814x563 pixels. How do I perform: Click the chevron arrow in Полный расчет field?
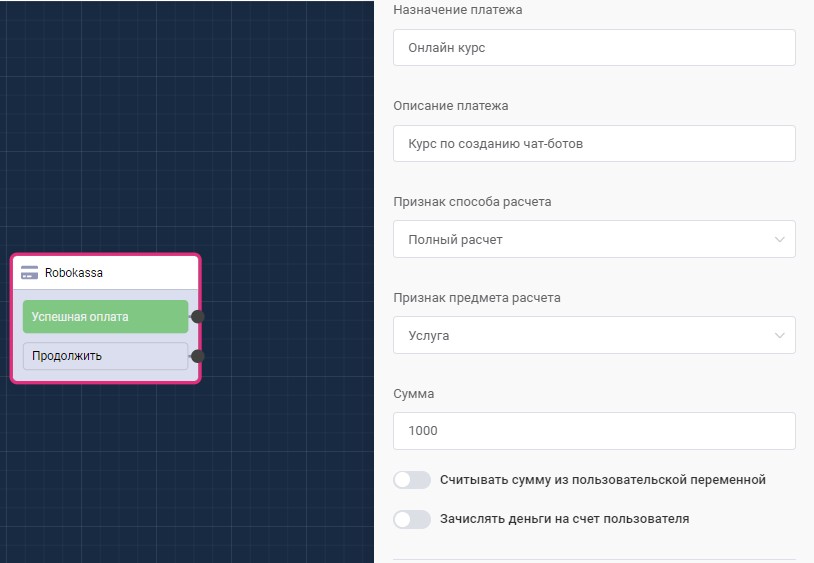[779, 240]
